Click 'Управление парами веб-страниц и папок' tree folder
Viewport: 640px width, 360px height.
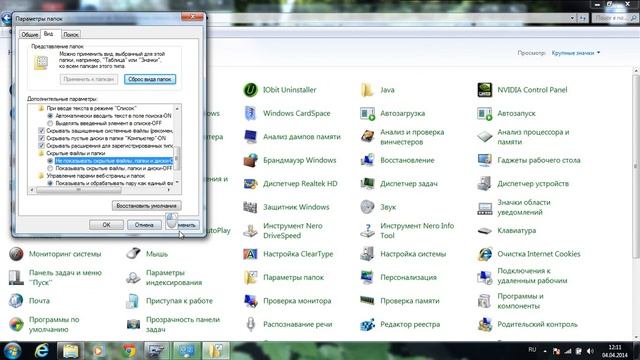click(x=92, y=176)
